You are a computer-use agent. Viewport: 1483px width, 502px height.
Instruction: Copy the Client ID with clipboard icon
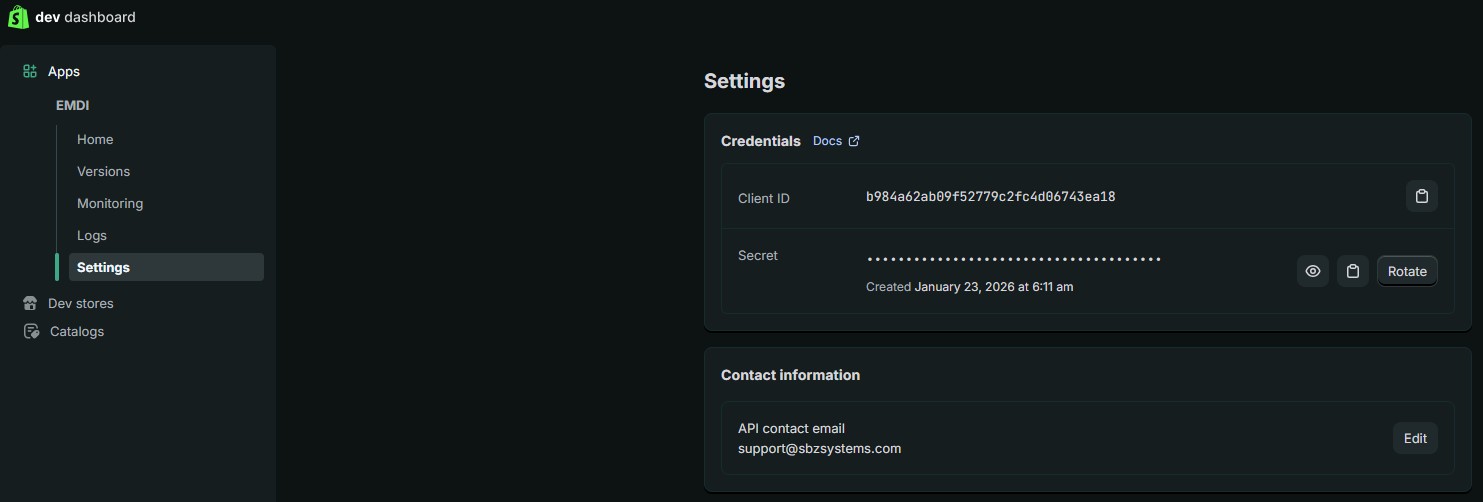(1421, 196)
